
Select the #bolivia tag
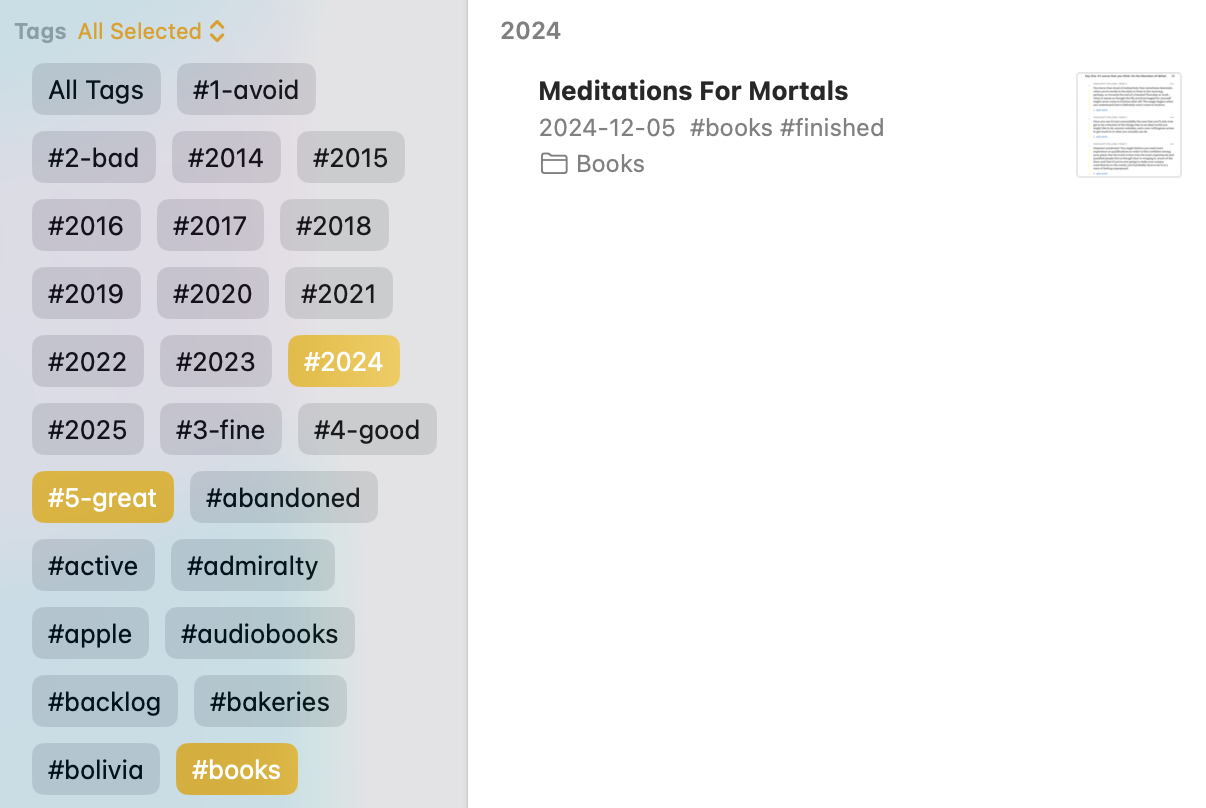tap(95, 769)
